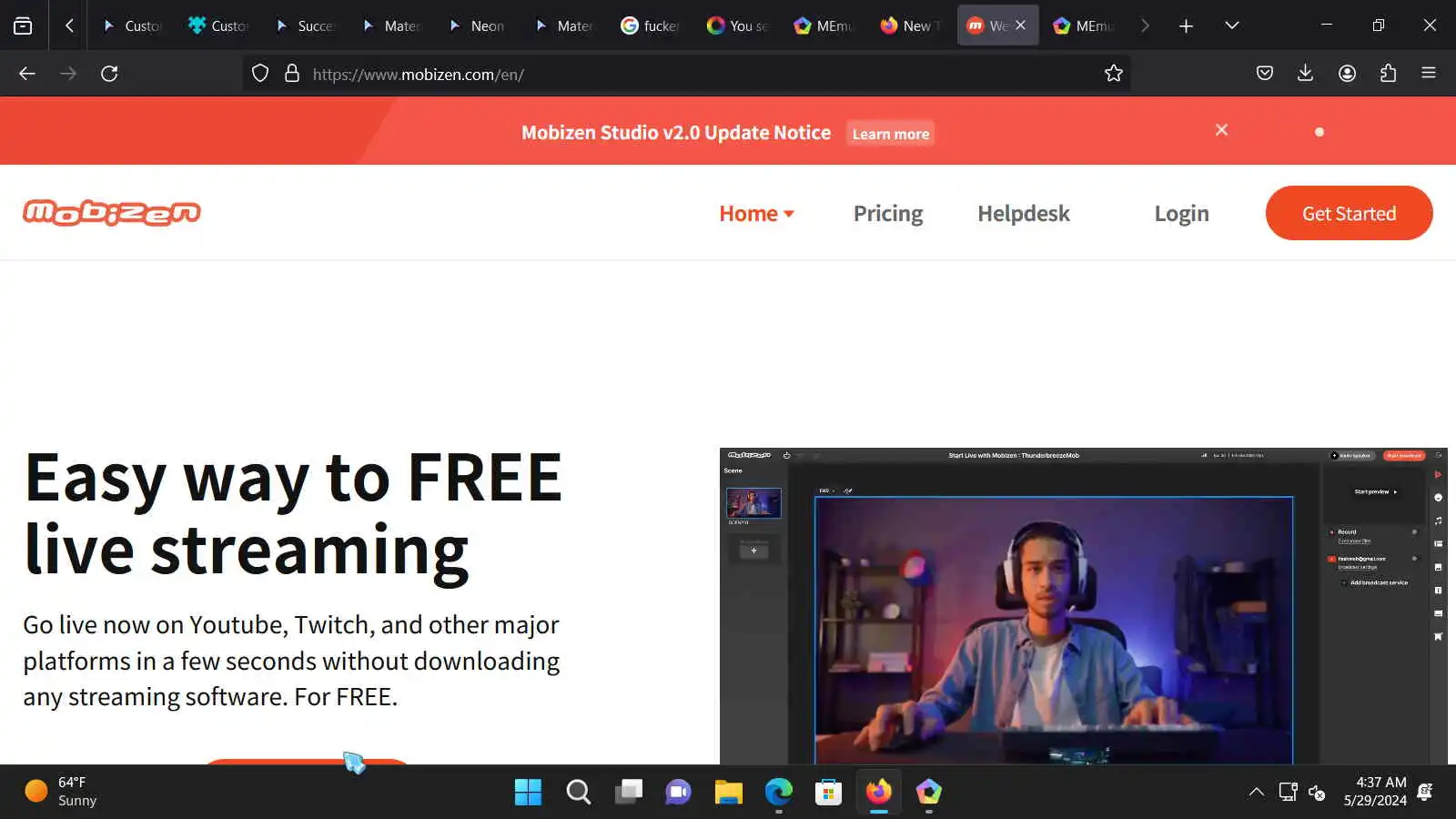Click Learn more in the update notice banner
The height and width of the screenshot is (819, 1456).
coord(891,134)
